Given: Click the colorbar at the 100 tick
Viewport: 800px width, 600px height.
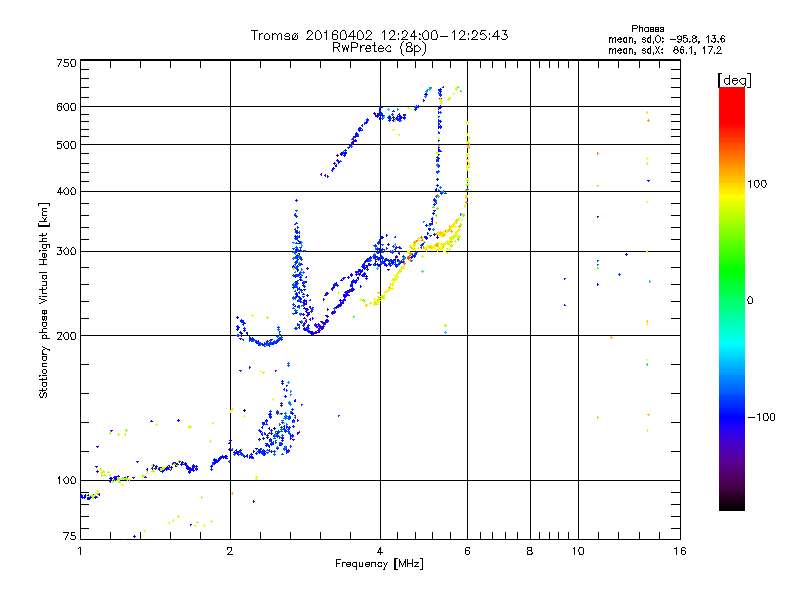Looking at the screenshot, I should point(732,184).
